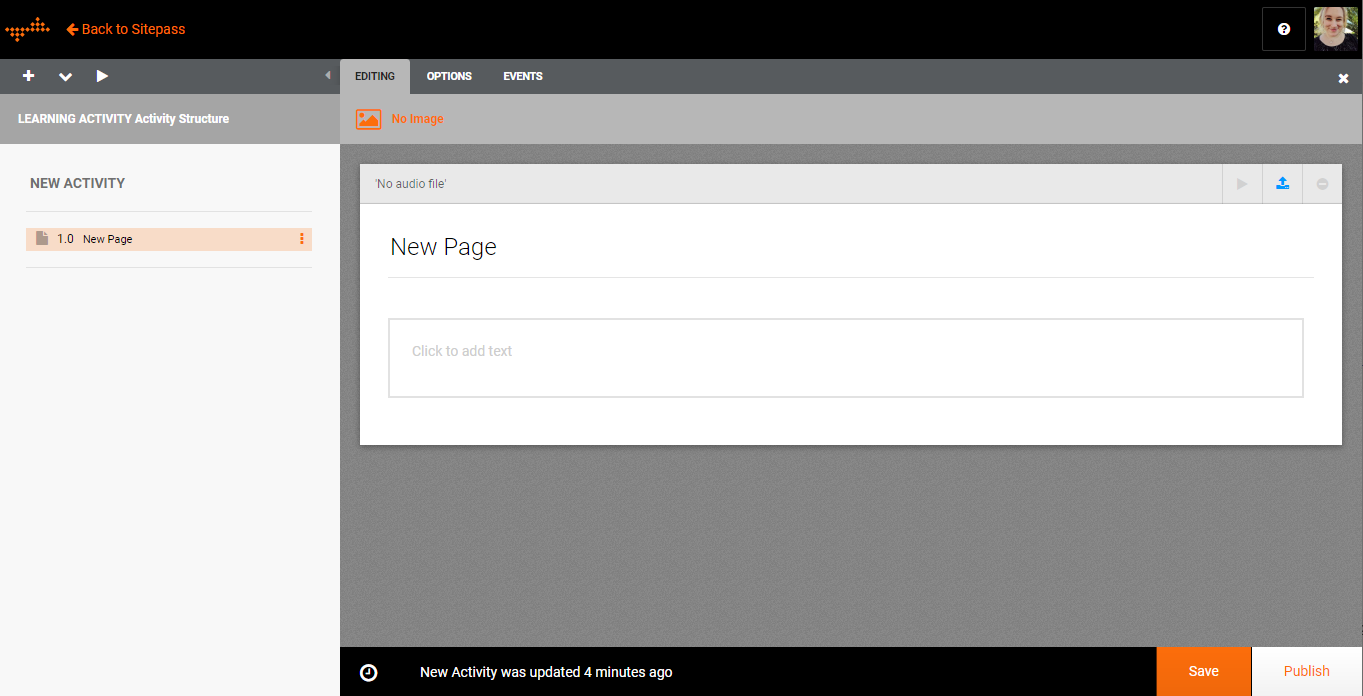The height and width of the screenshot is (696, 1363).
Task: Add new item with plus icon
Action: [x=28, y=76]
